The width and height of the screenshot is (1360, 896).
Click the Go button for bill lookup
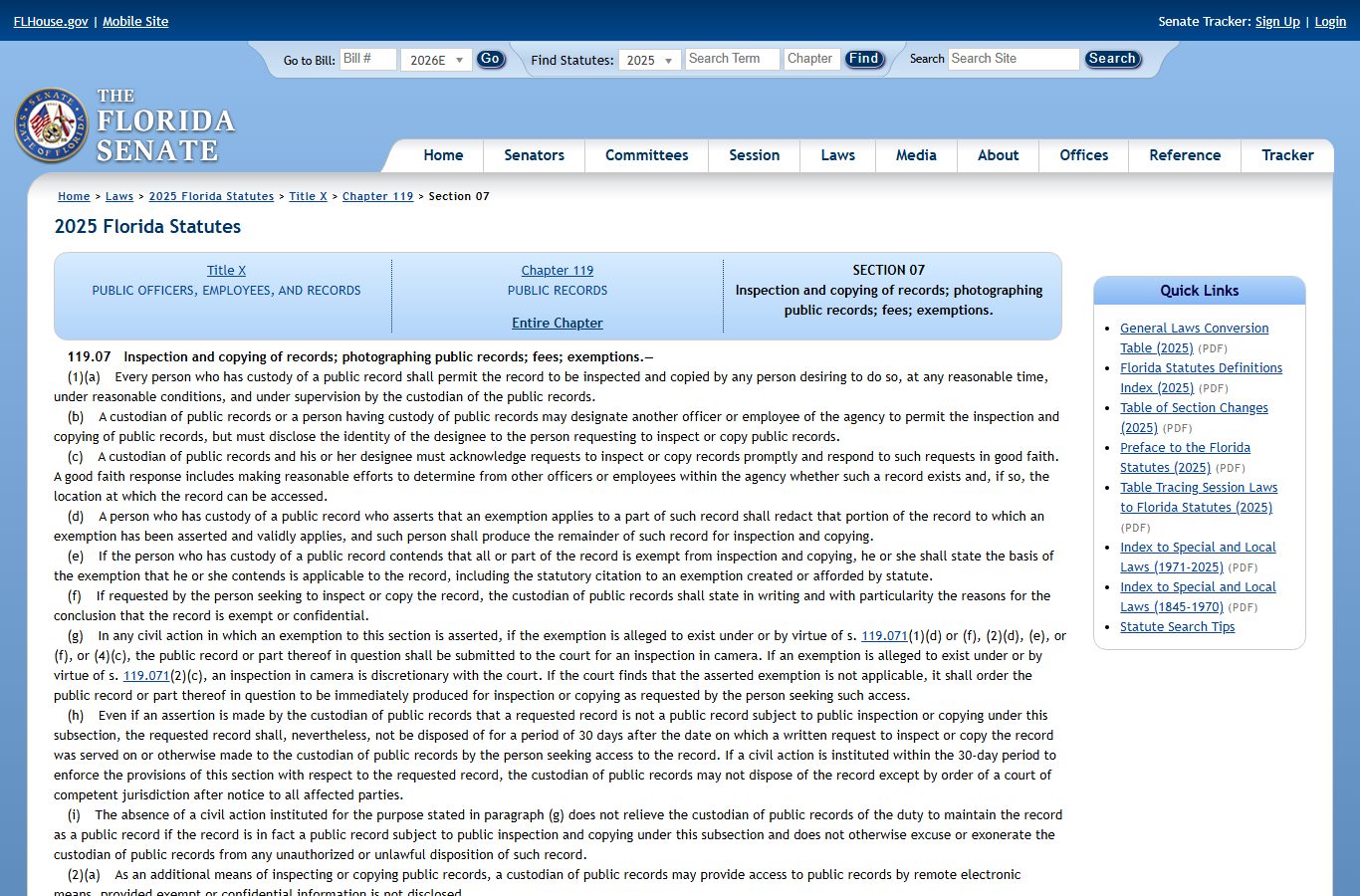(490, 60)
